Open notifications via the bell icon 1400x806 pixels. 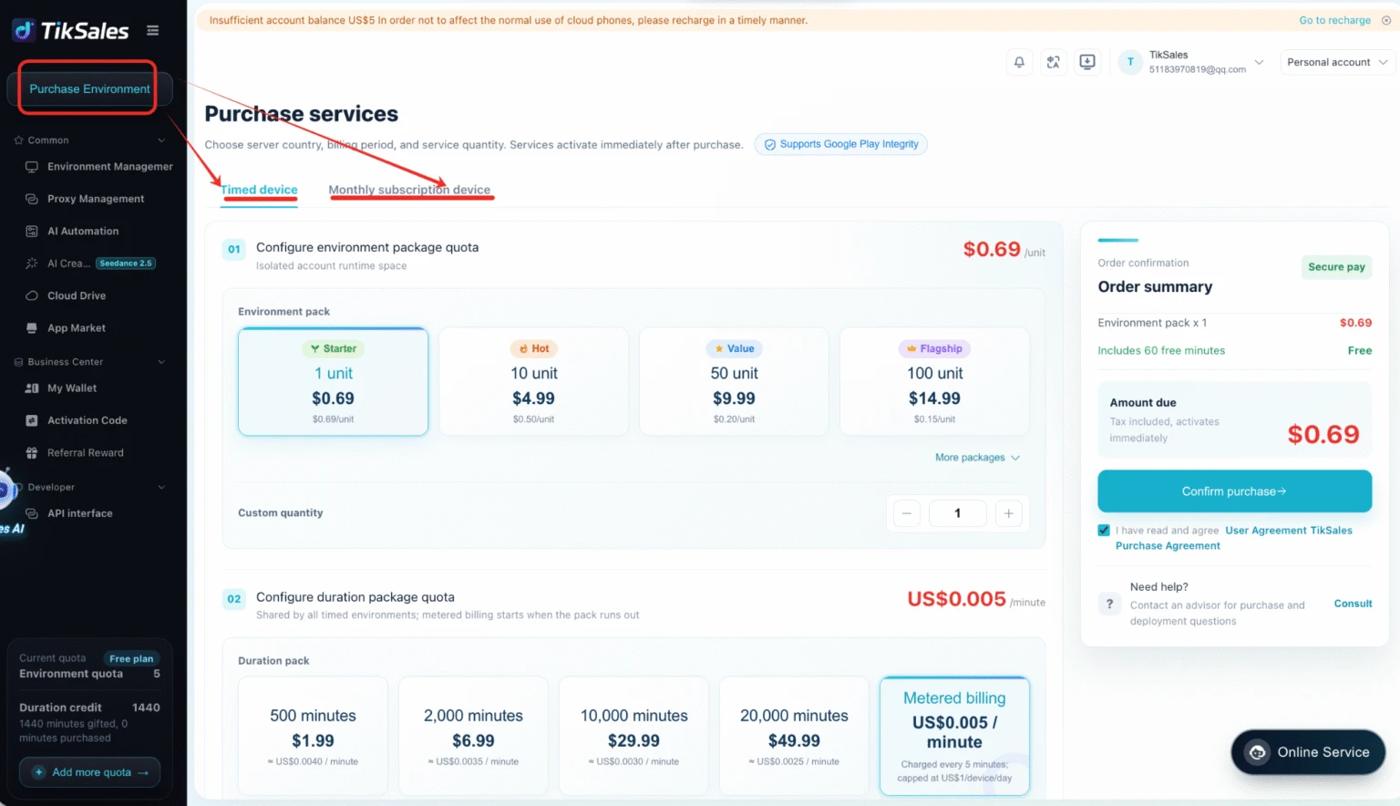pos(1019,62)
